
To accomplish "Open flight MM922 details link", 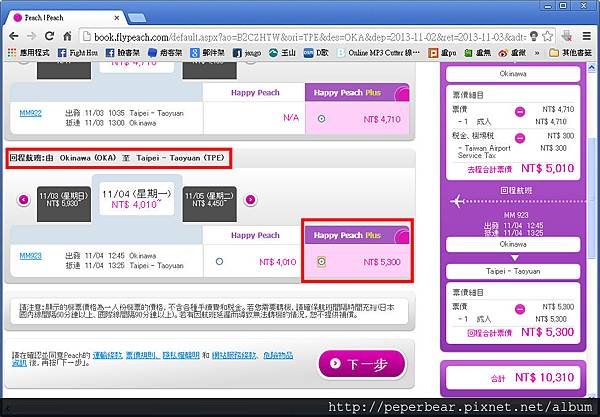I will tap(30, 113).
